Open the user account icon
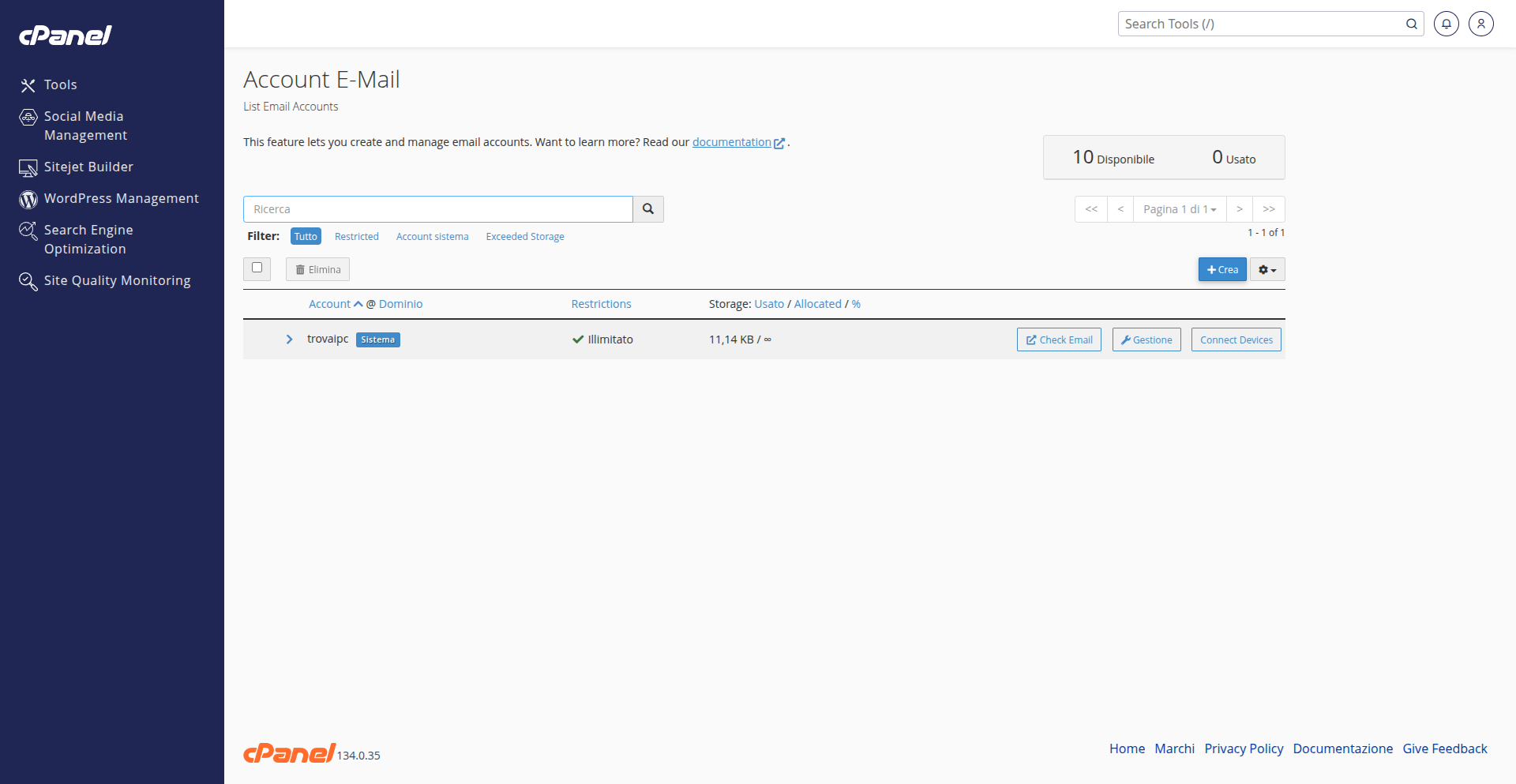 pyautogui.click(x=1481, y=24)
